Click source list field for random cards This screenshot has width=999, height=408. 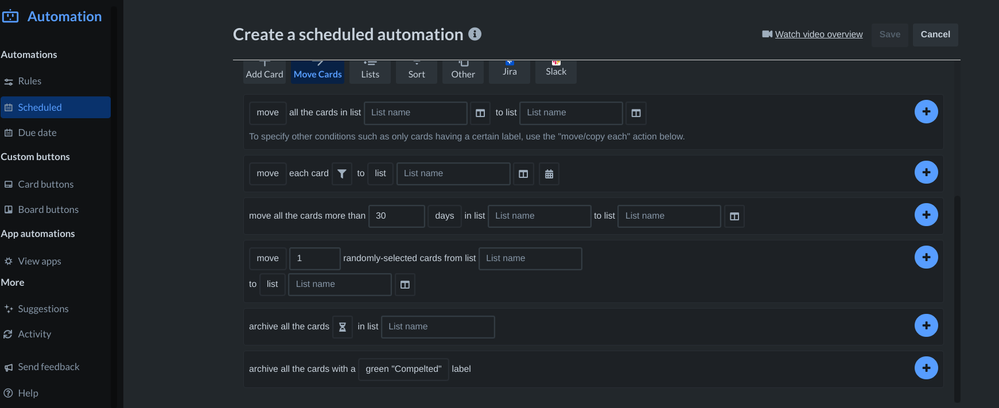click(x=531, y=258)
